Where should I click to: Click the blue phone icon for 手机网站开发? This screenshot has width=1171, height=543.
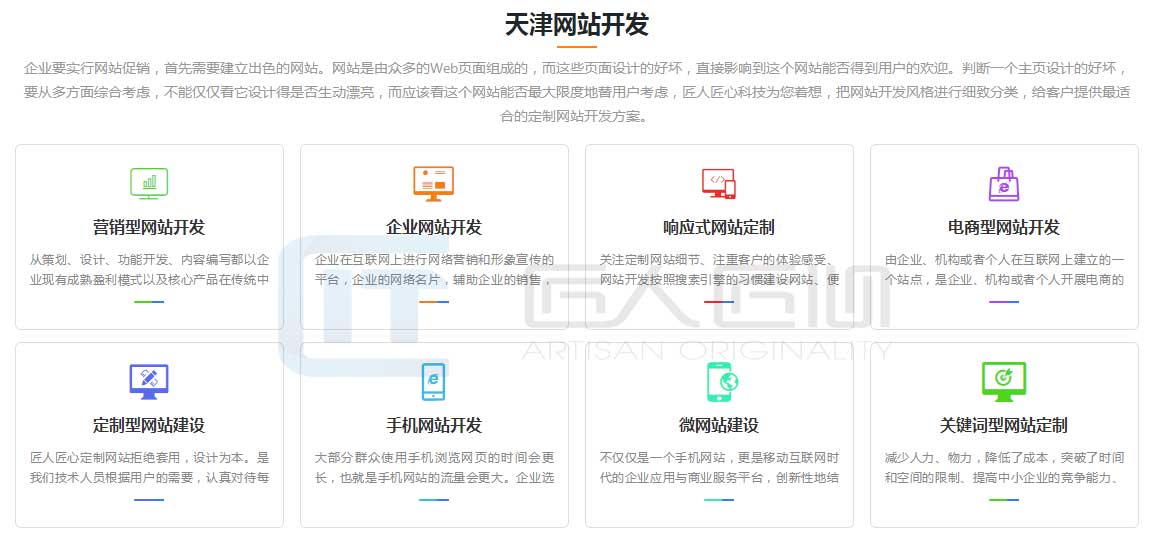[434, 382]
